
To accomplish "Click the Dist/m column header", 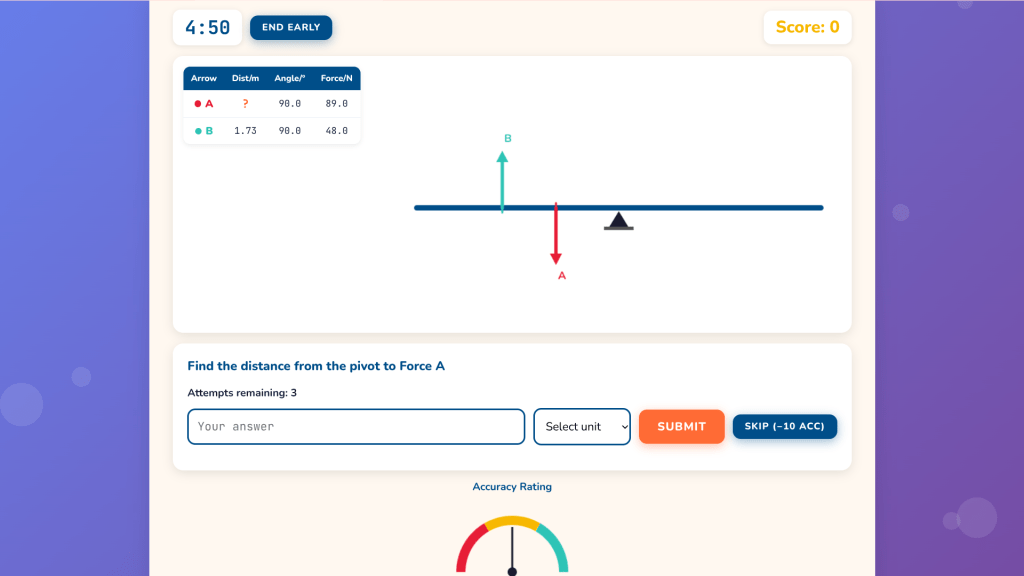I will pos(245,79).
